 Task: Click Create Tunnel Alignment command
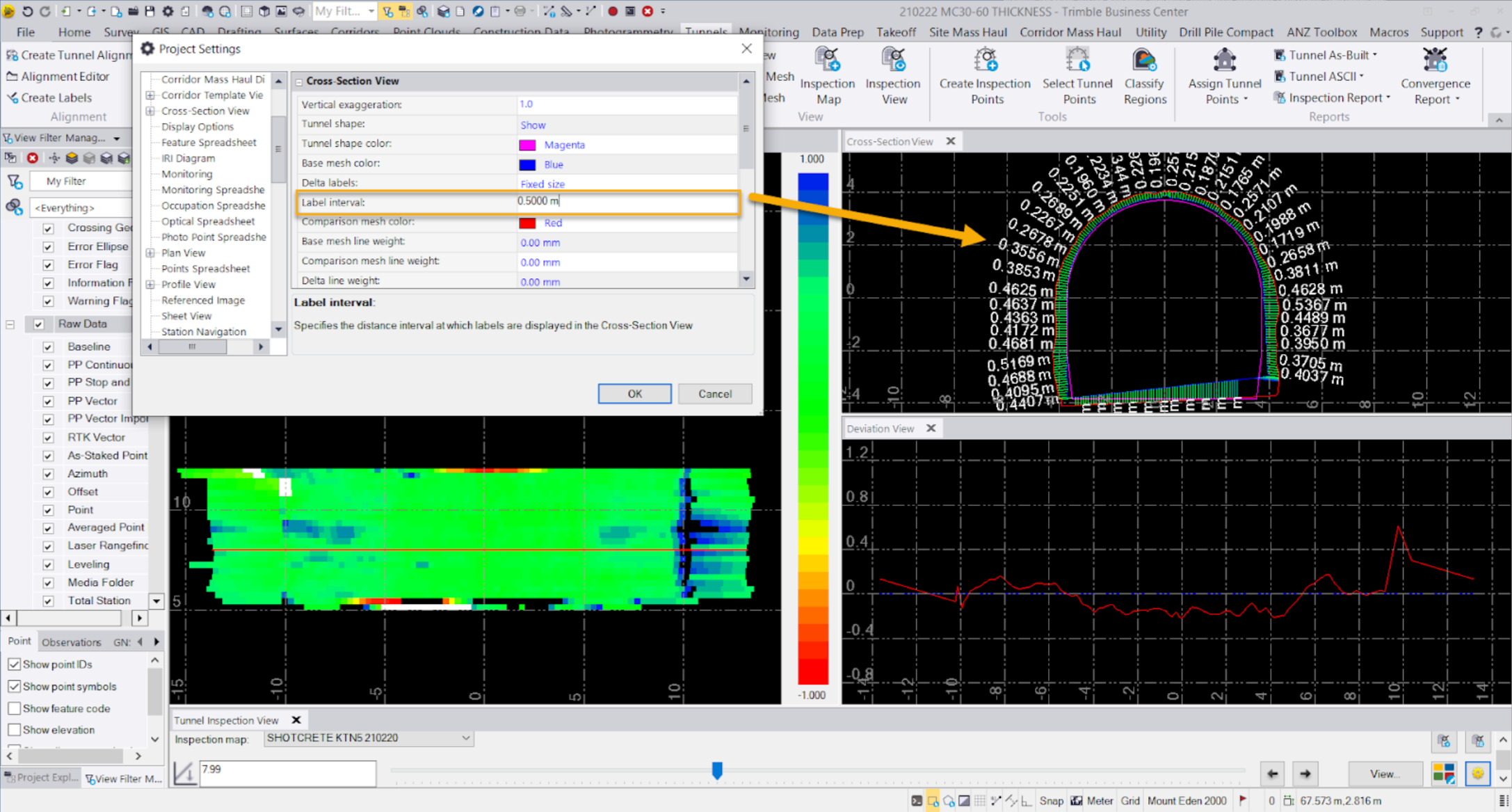(69, 55)
